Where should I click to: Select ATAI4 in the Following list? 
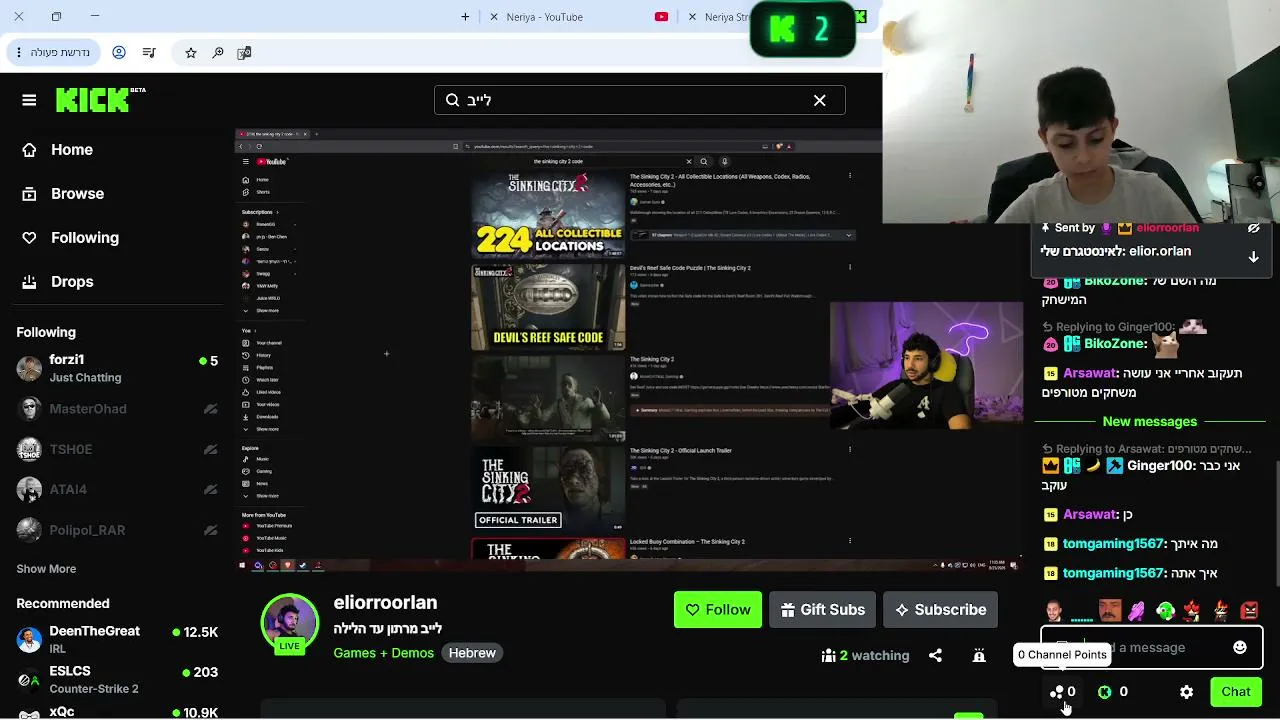click(117, 489)
